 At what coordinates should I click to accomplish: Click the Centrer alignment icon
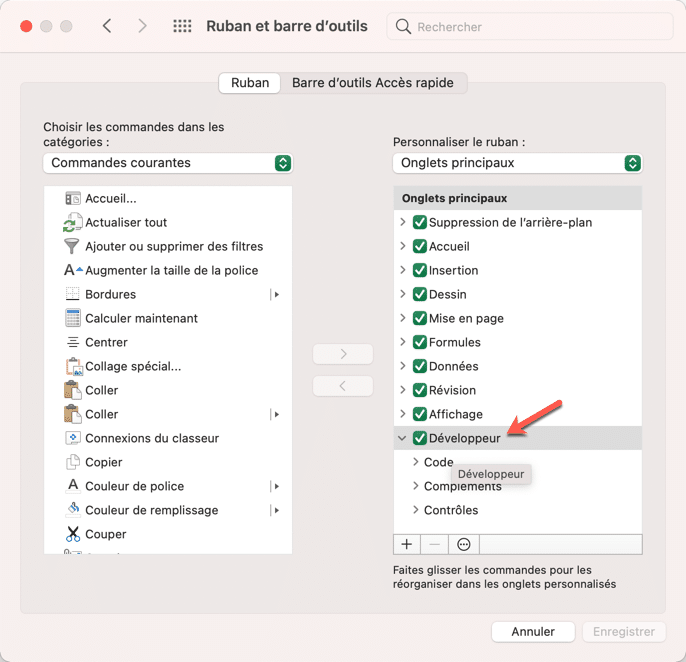point(73,342)
